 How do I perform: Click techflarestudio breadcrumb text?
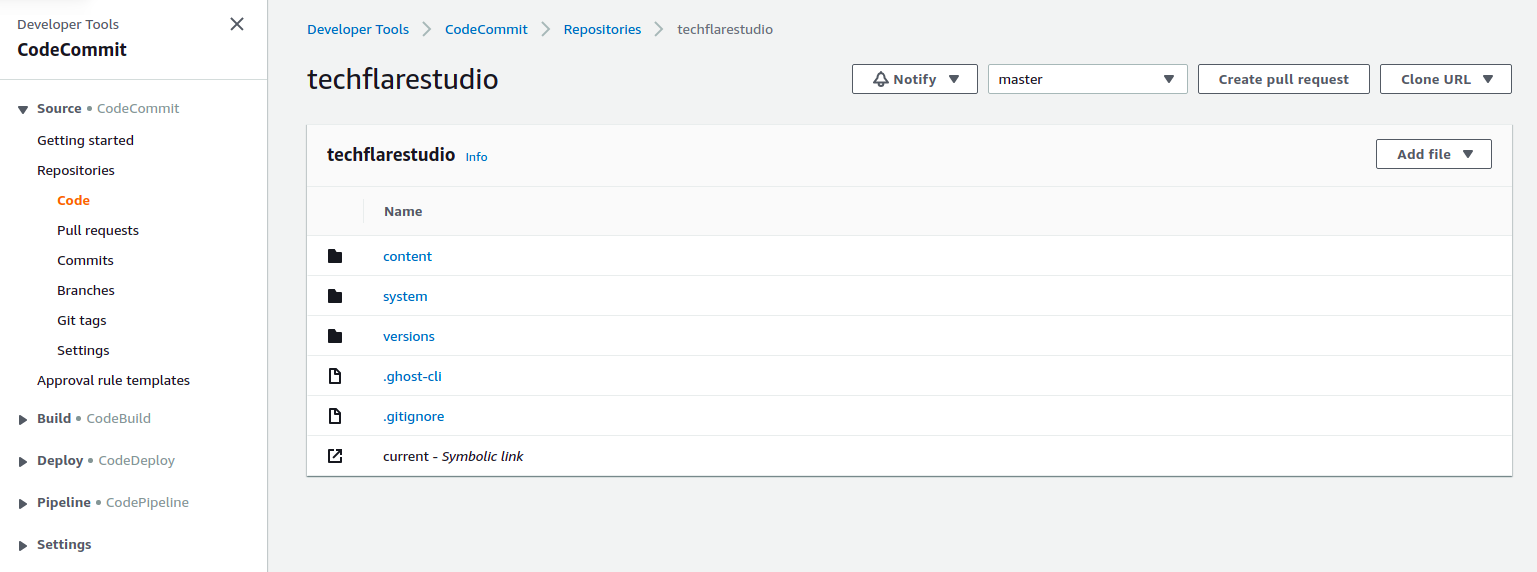[725, 29]
